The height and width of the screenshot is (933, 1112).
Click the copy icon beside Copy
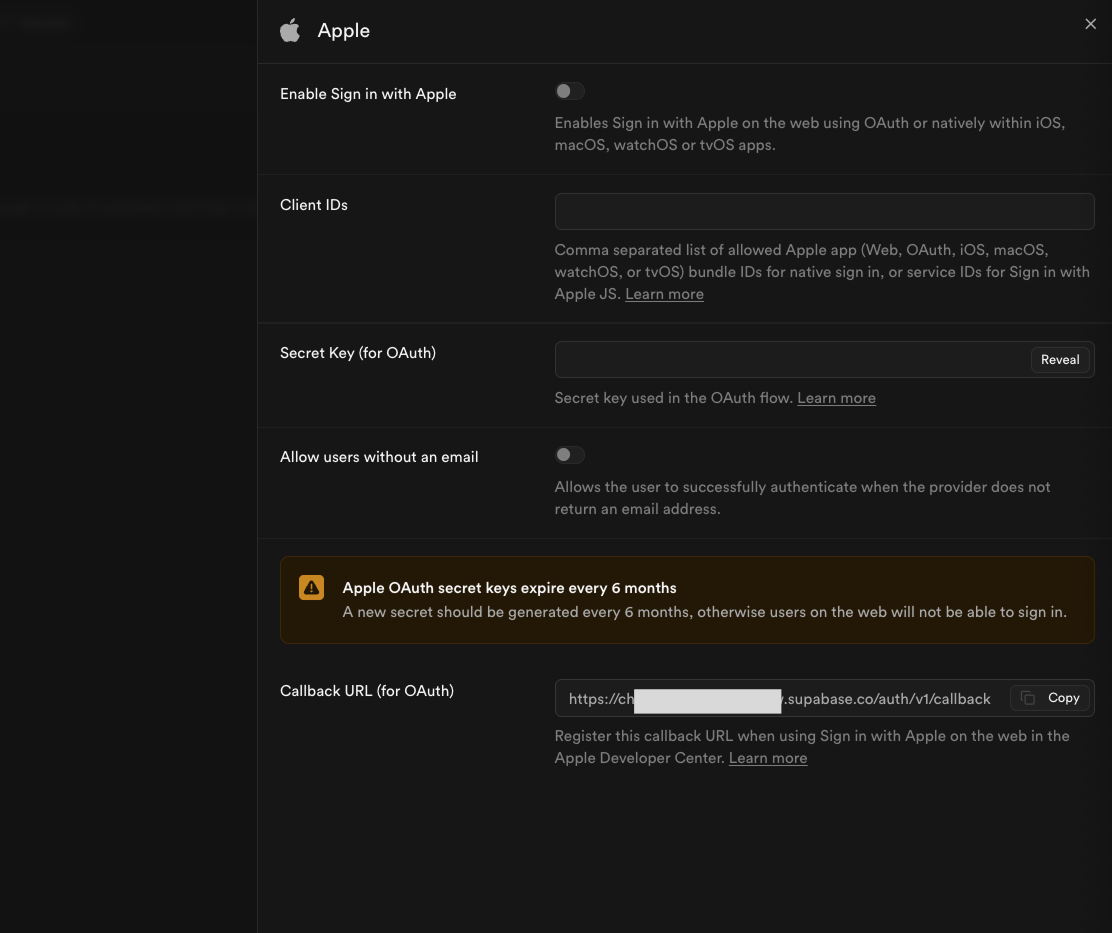pos(1028,698)
